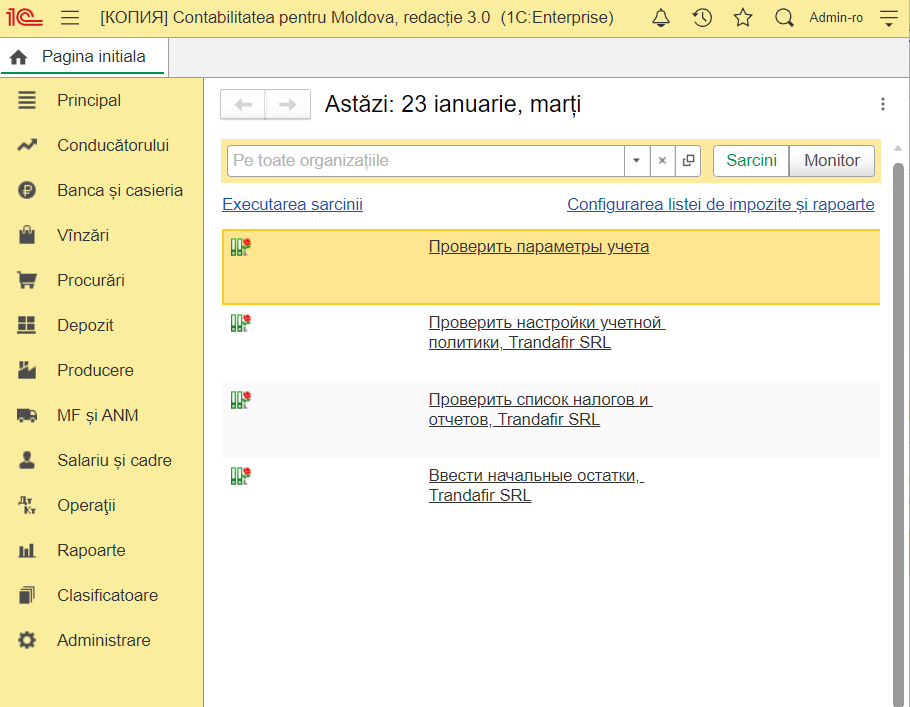Open the organization field's open-form icon
This screenshot has height=707, width=910.
click(688, 161)
